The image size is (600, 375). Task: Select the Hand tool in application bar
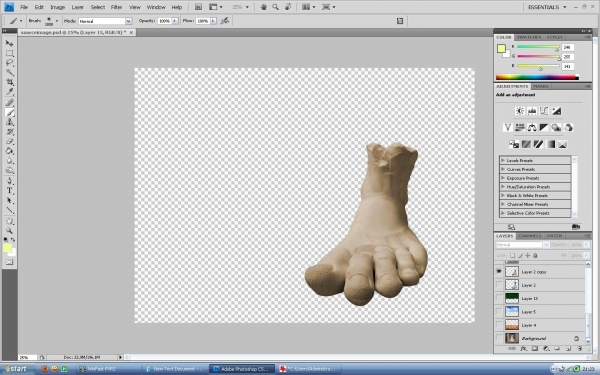(x=264, y=7)
